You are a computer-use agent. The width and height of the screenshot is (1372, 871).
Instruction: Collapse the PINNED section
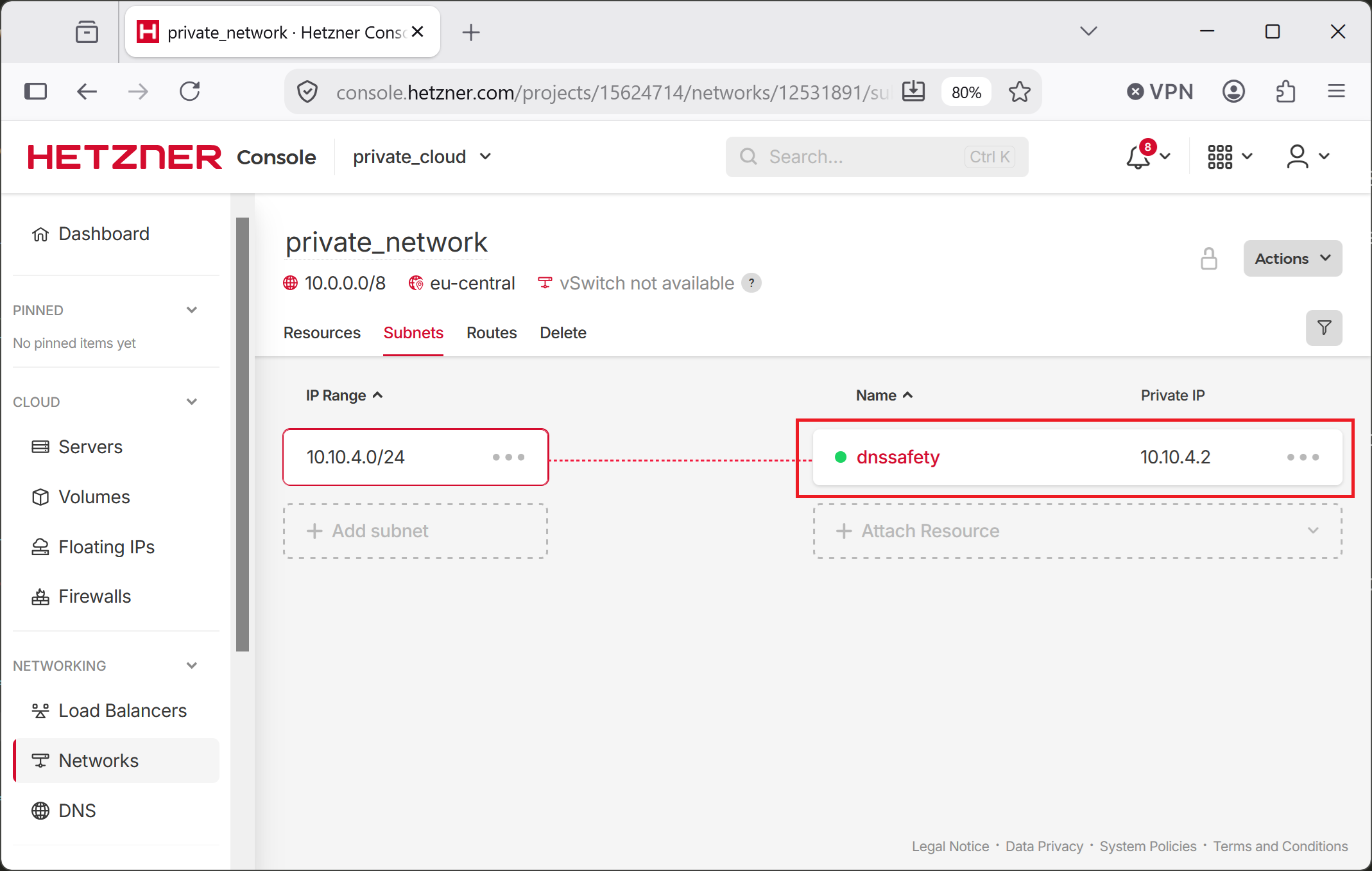[x=191, y=310]
